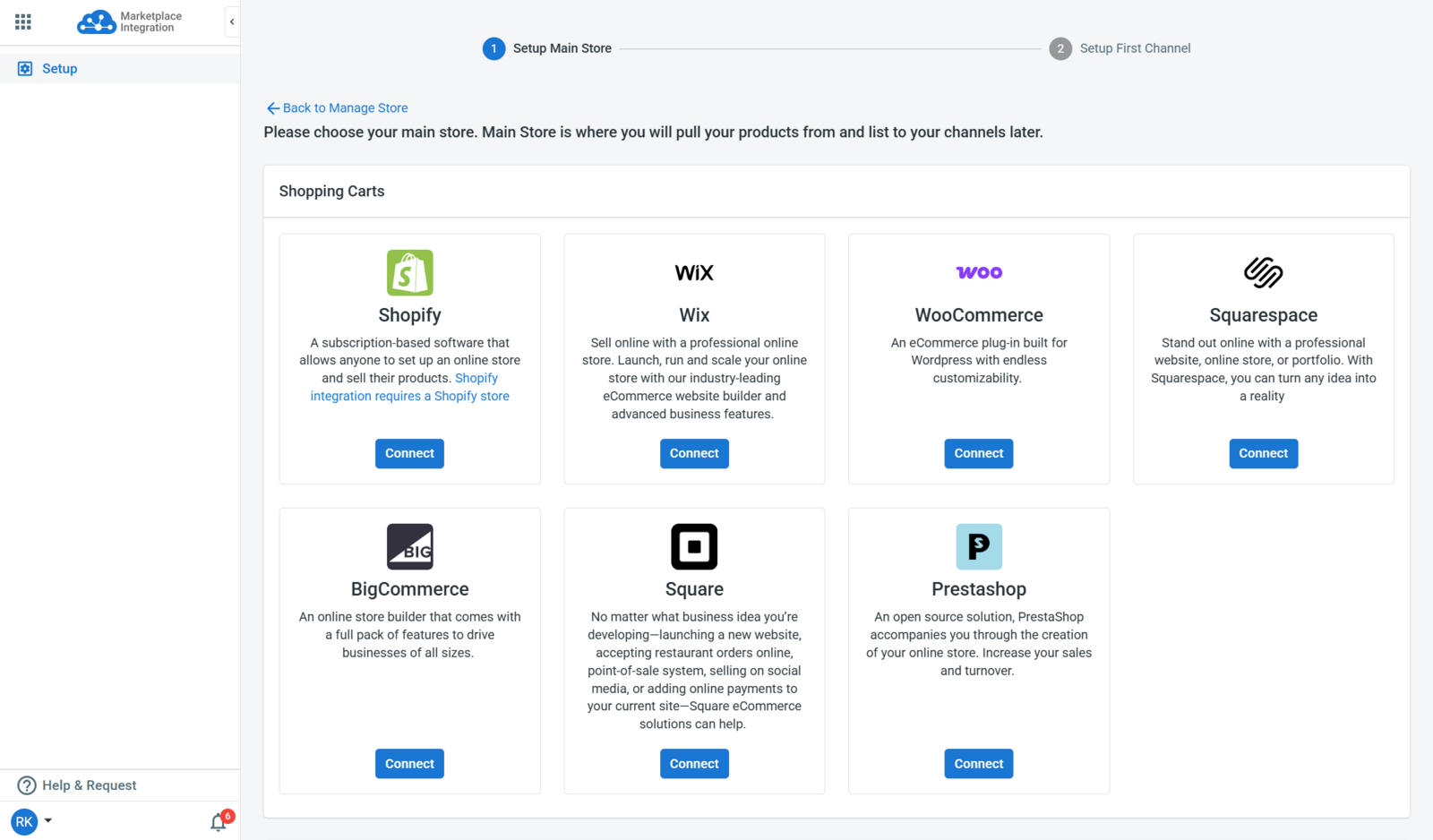The width and height of the screenshot is (1433, 840).
Task: Click the Square card title
Action: tap(694, 589)
